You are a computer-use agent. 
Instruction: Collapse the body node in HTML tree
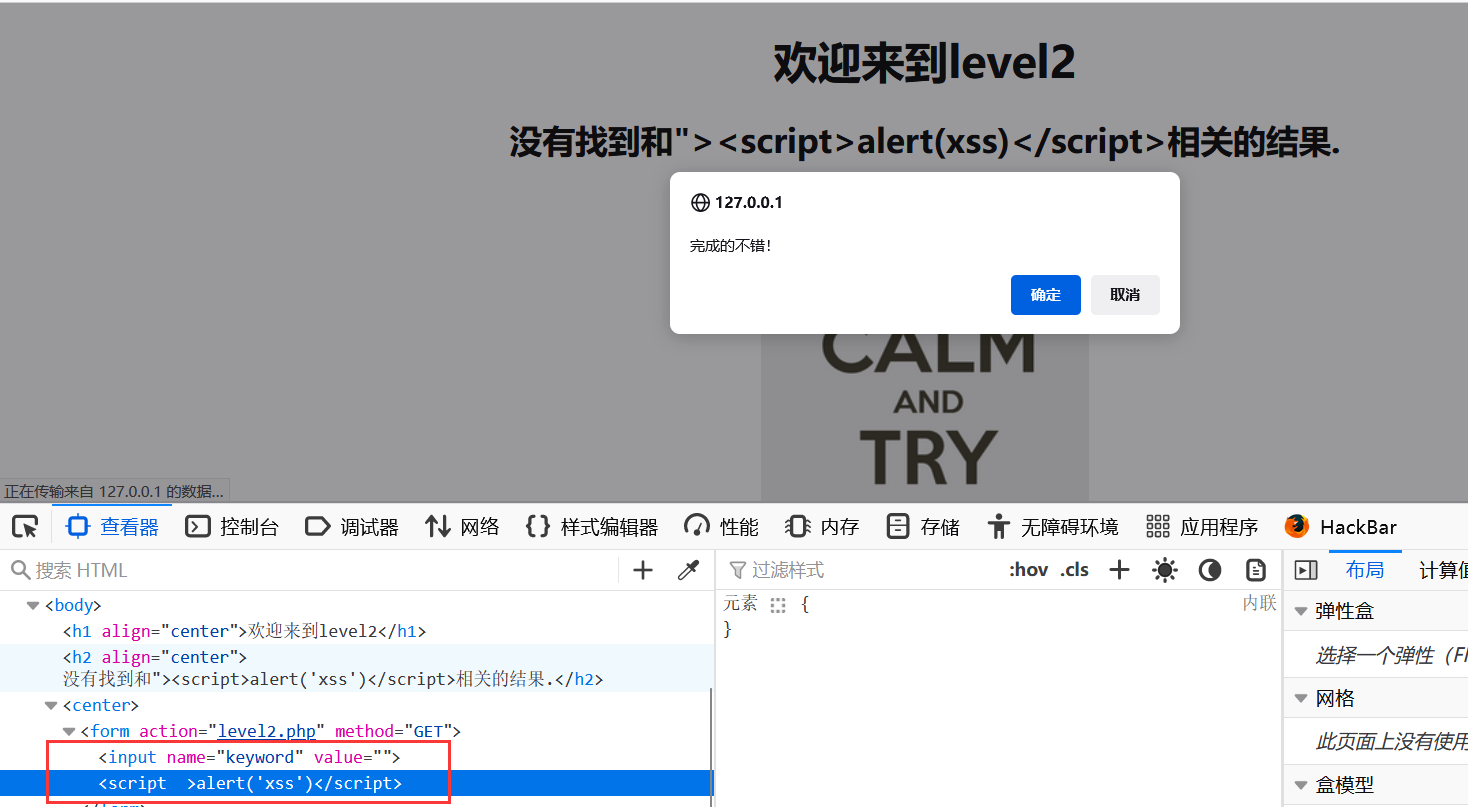pos(33,606)
